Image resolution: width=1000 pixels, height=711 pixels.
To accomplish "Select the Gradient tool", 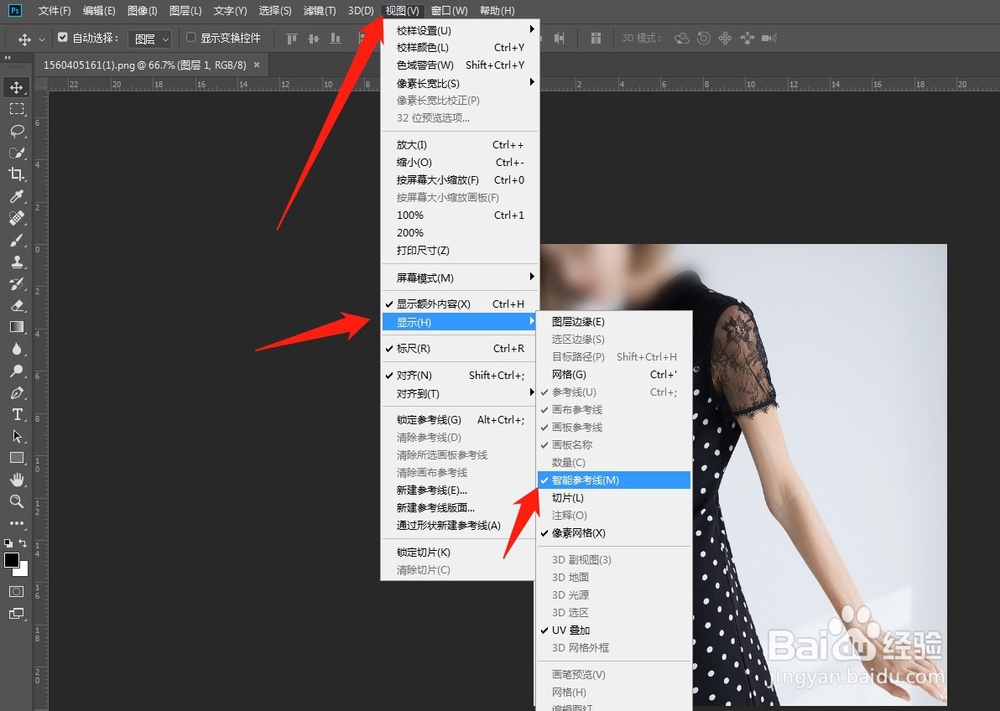I will click(x=17, y=327).
